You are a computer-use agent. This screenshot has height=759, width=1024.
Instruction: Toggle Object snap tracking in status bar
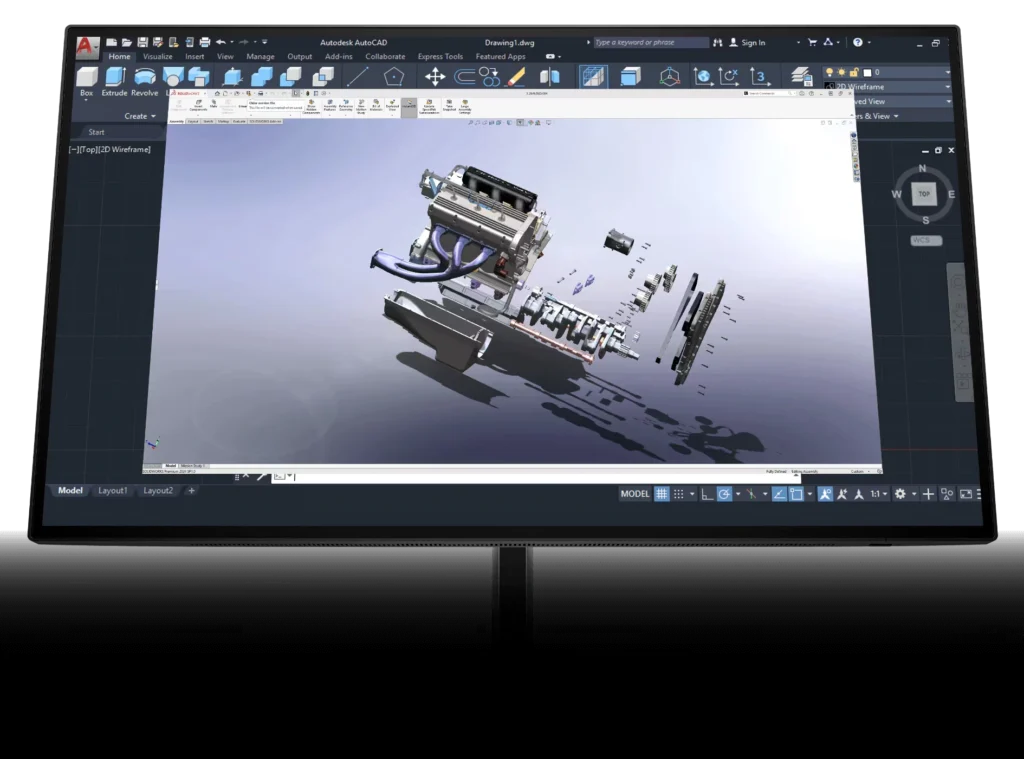(x=778, y=494)
